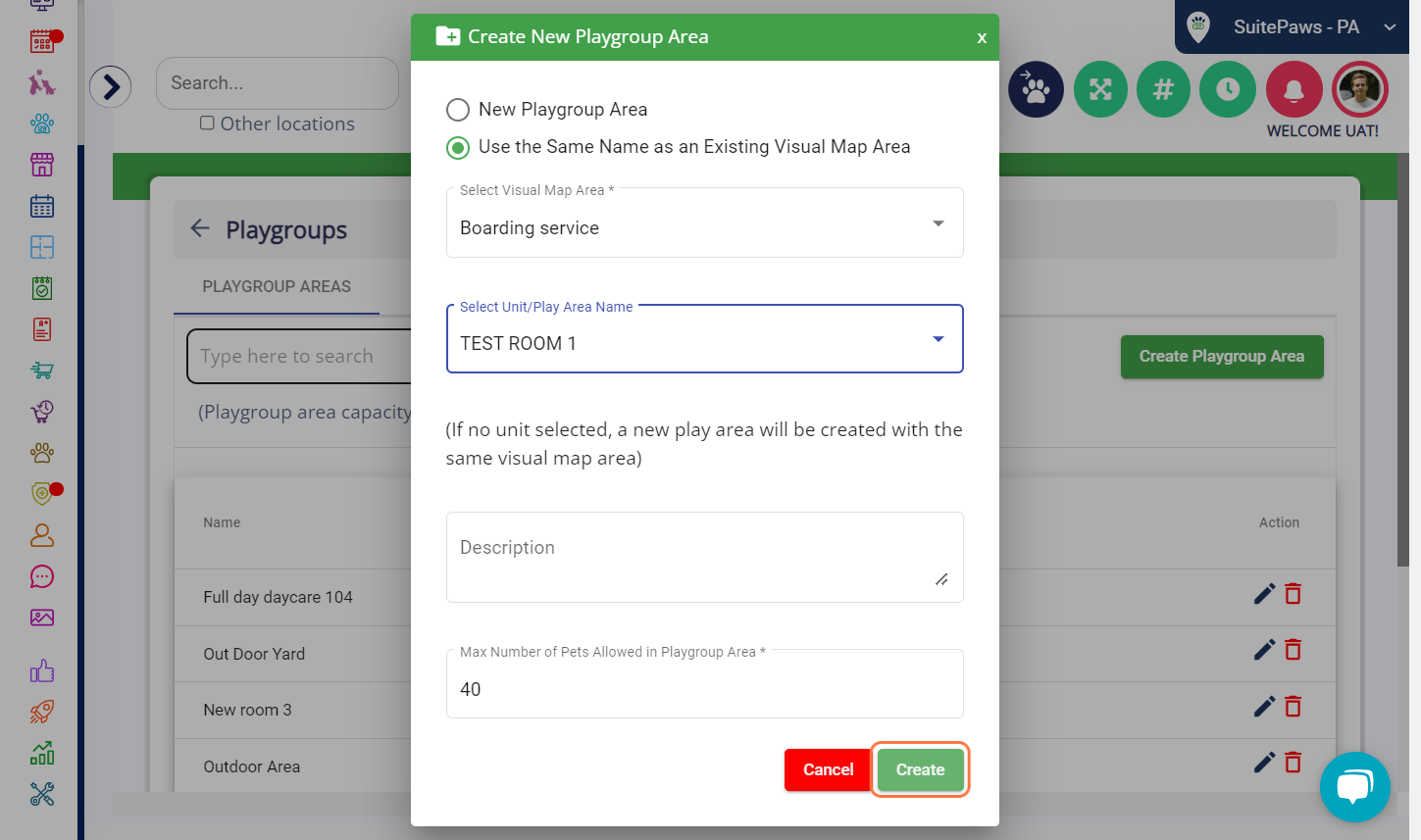The height and width of the screenshot is (840, 1421).
Task: Edit the New room 3 playgroup
Action: (x=1264, y=707)
